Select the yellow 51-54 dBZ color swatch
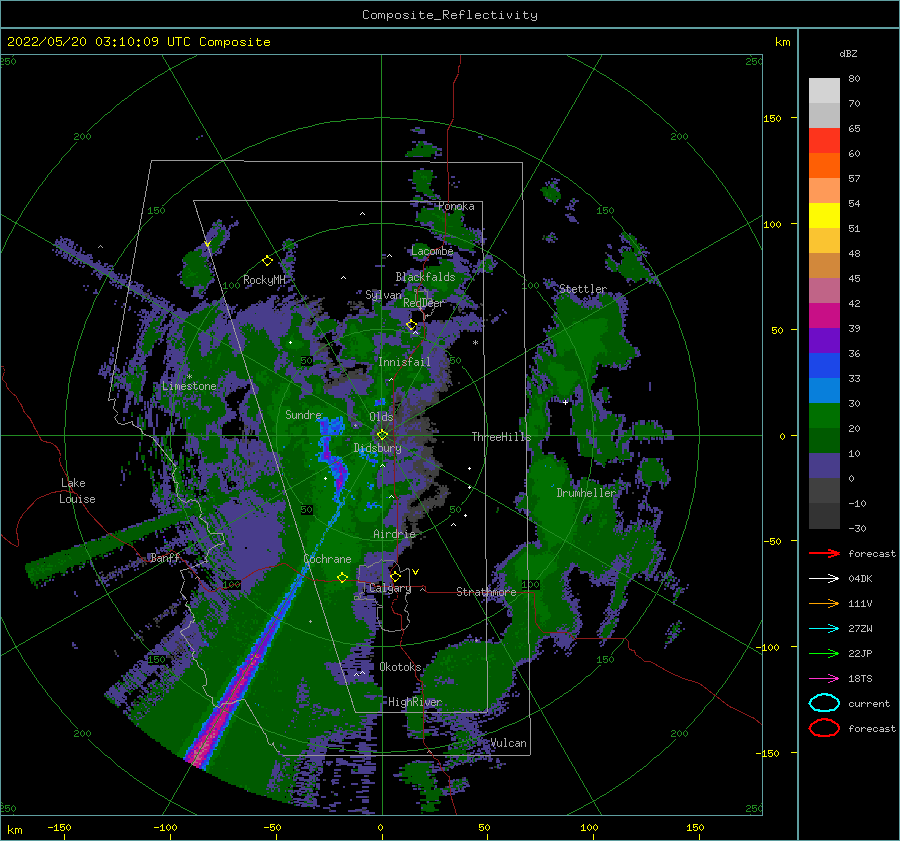Image resolution: width=900 pixels, height=841 pixels. [824, 216]
